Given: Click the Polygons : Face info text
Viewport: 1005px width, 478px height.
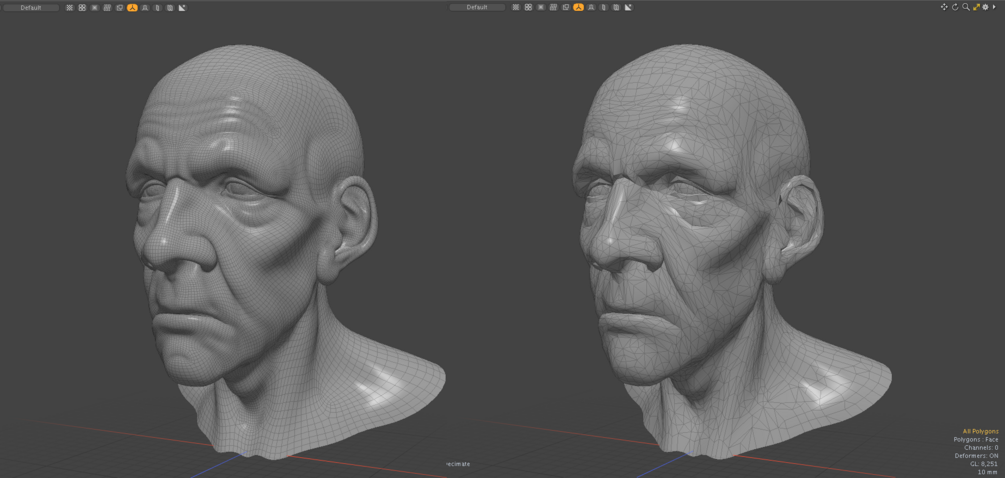Looking at the screenshot, I should [976, 440].
